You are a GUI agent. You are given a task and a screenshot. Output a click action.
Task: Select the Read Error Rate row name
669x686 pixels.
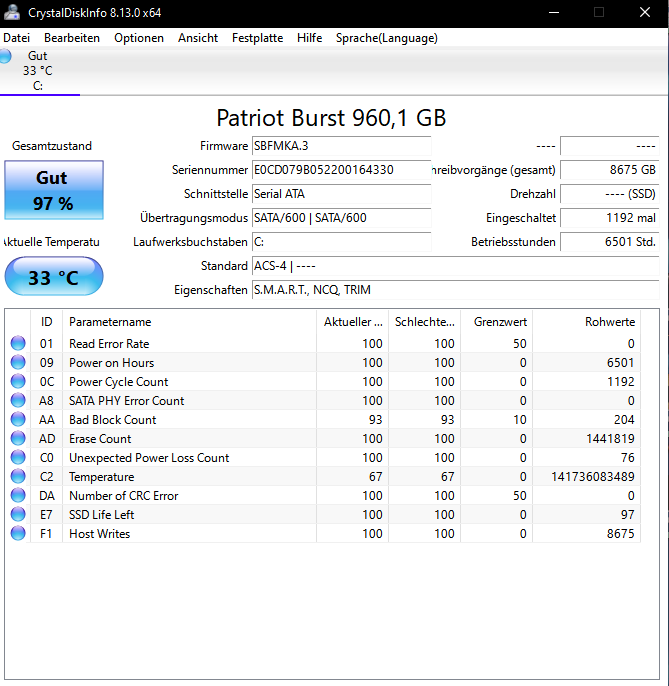click(109, 344)
